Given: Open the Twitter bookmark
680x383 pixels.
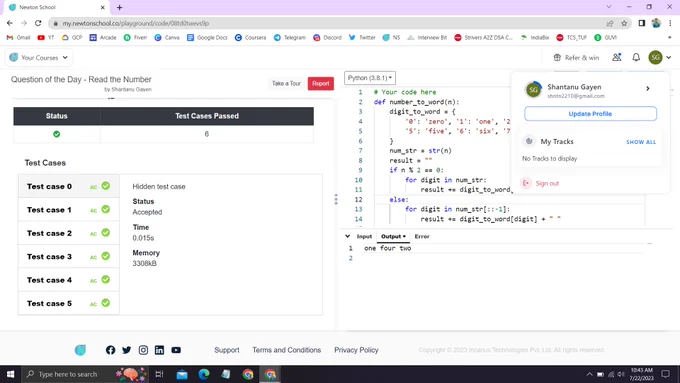Looking at the screenshot, I should point(362,38).
